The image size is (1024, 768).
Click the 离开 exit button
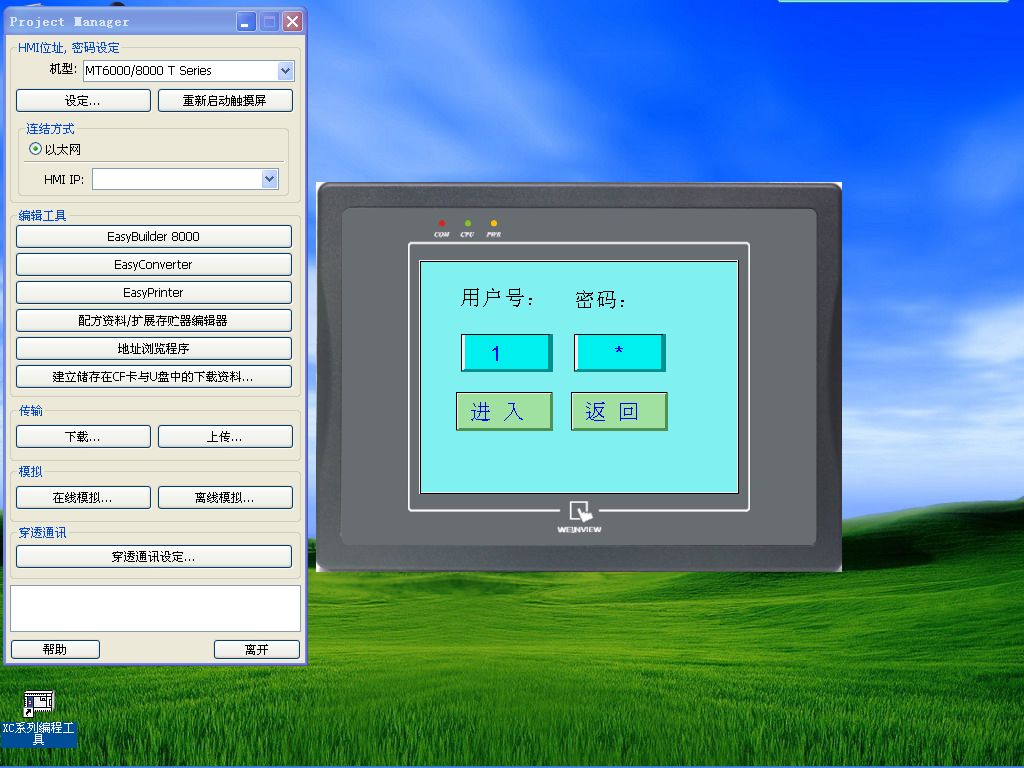point(257,649)
